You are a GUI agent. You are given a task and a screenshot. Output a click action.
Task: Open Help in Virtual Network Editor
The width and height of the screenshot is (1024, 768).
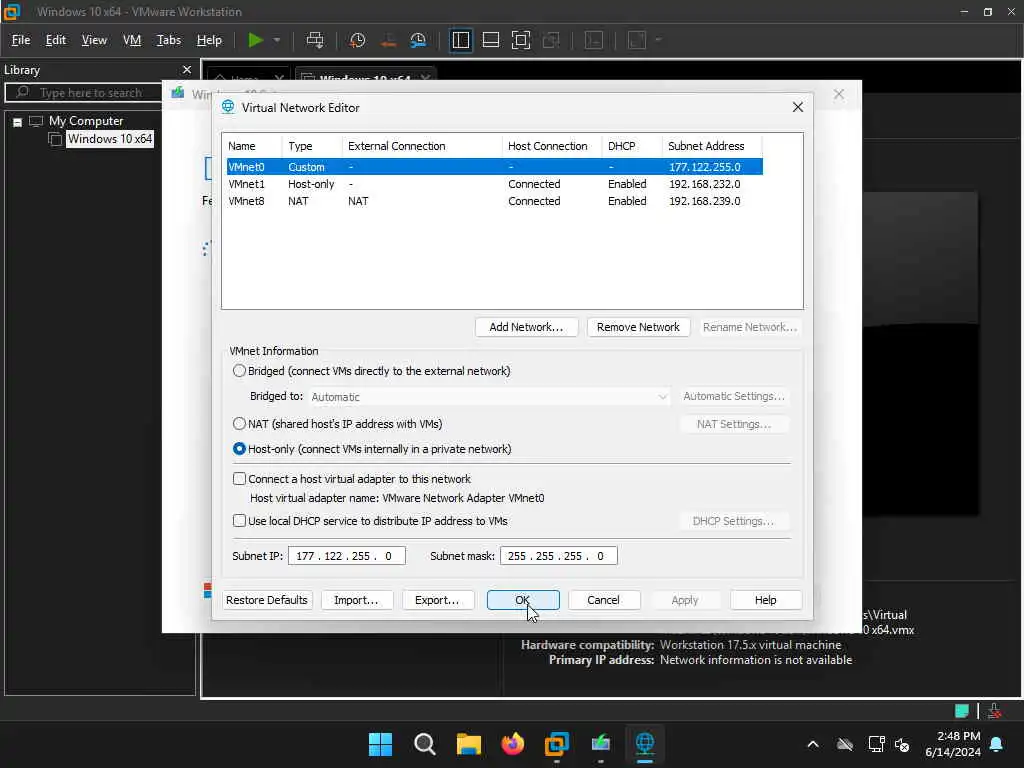[765, 600]
